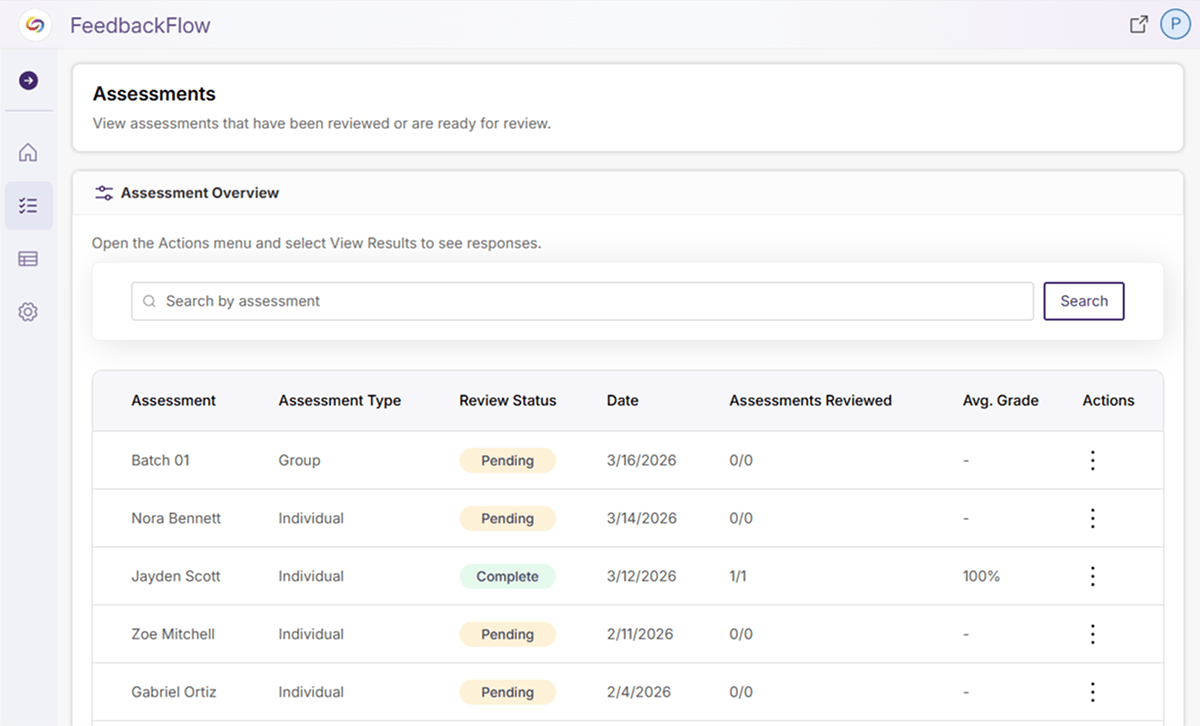Open Settings gear in the sidebar
This screenshot has width=1200, height=726.
pos(28,312)
